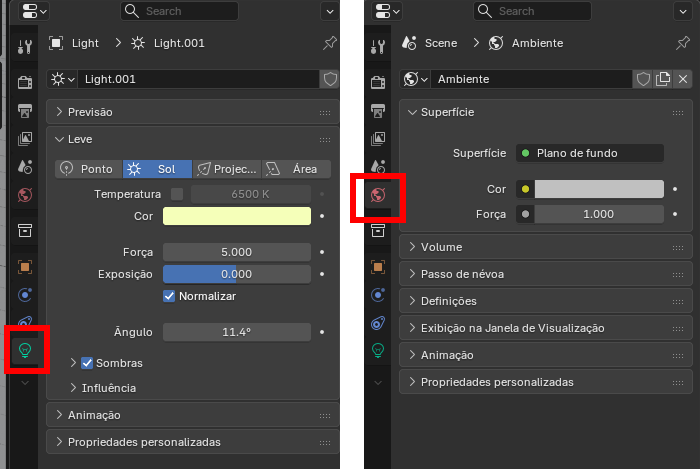Open grey world Cor swatch

[599, 189]
